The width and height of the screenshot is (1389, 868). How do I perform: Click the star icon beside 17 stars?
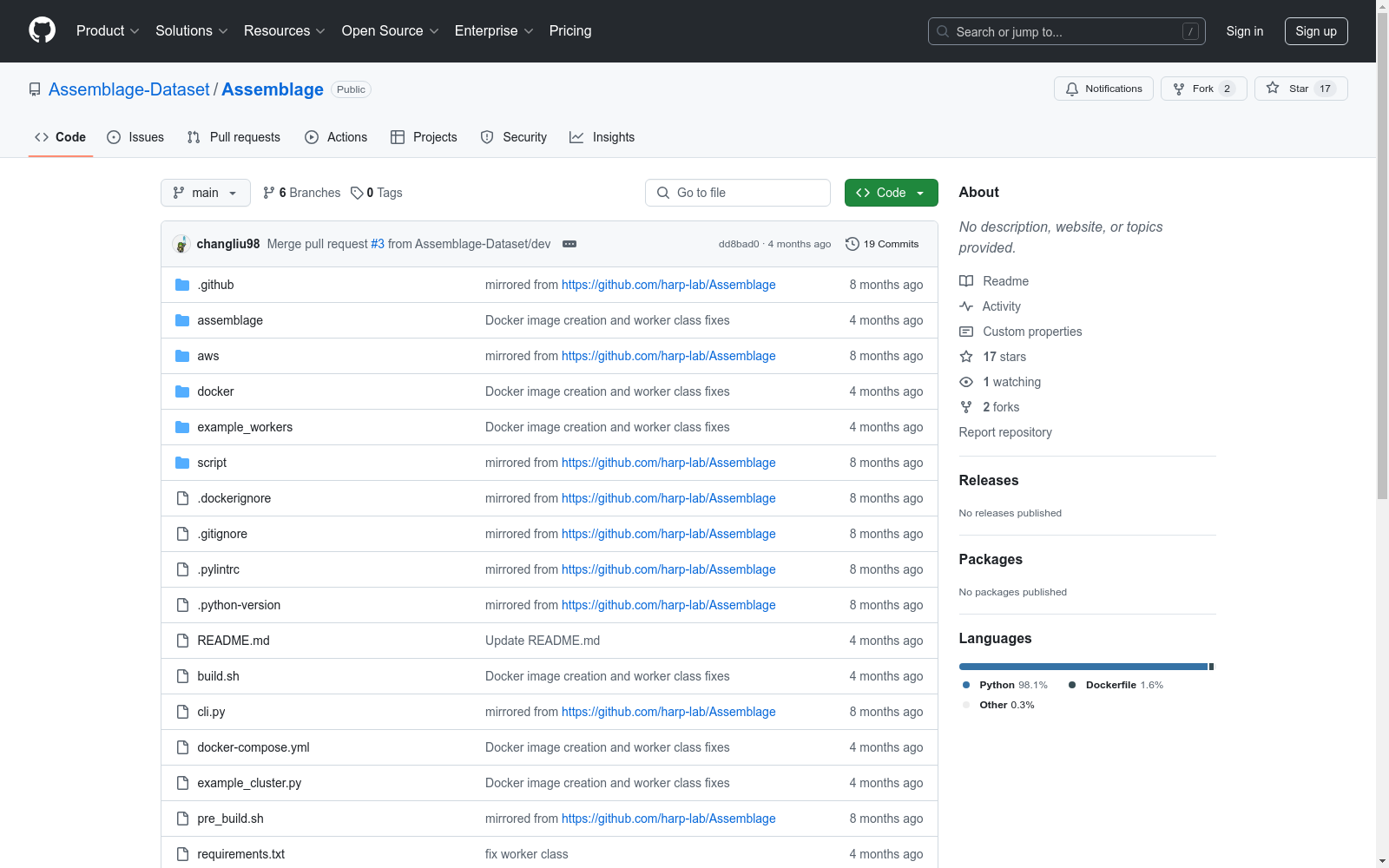pos(966,357)
